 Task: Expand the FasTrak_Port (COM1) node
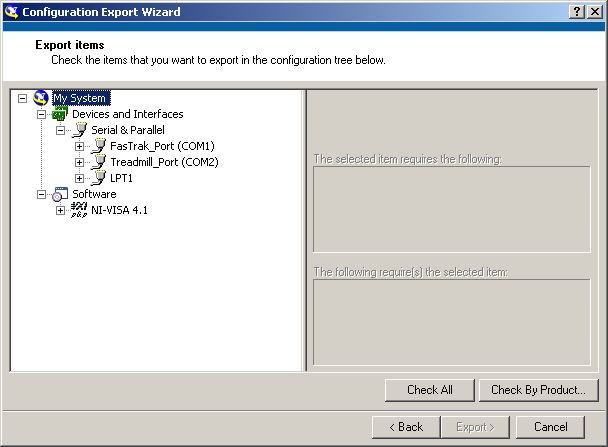pos(79,146)
